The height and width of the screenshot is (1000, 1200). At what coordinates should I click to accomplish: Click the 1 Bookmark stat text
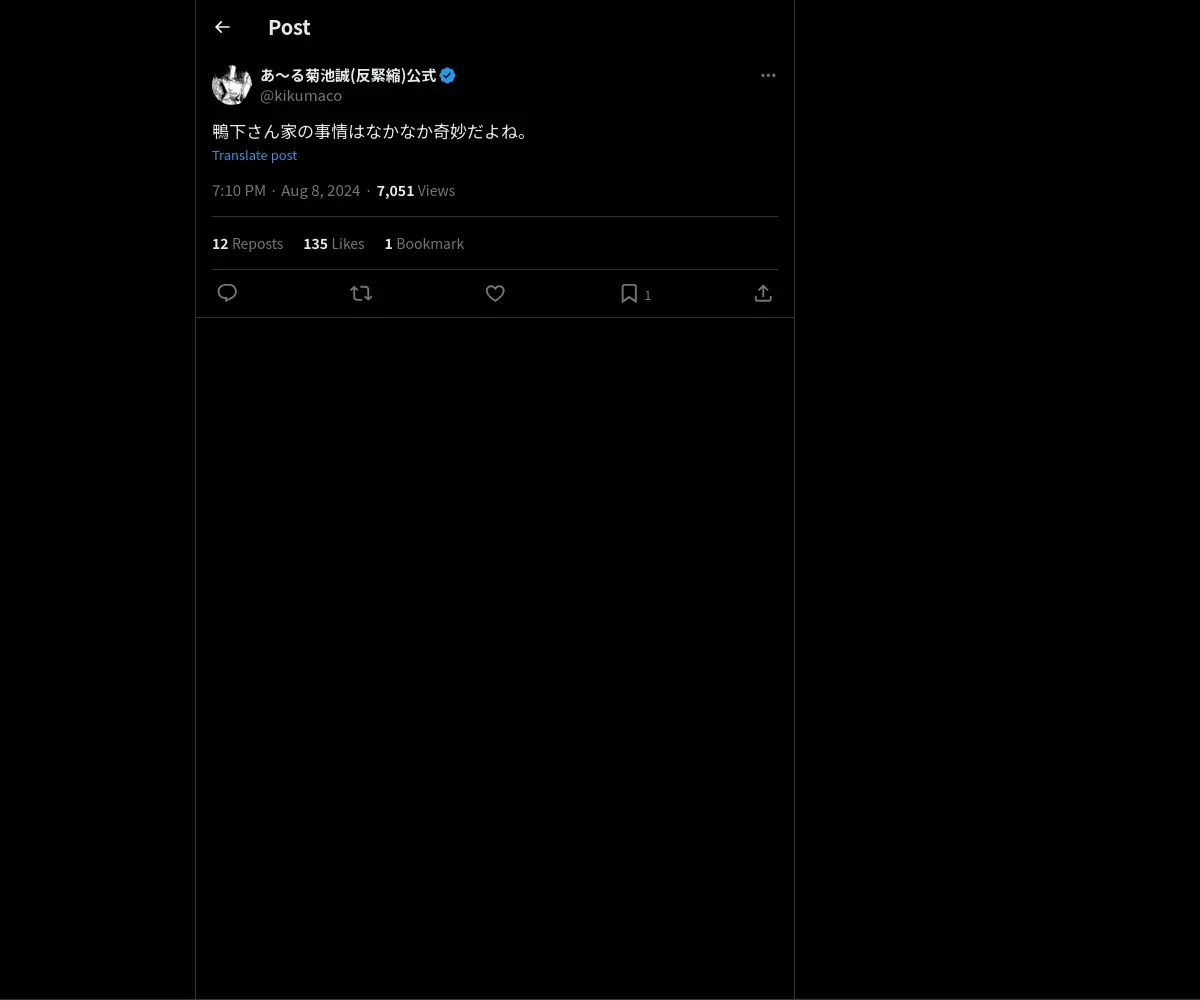(424, 244)
